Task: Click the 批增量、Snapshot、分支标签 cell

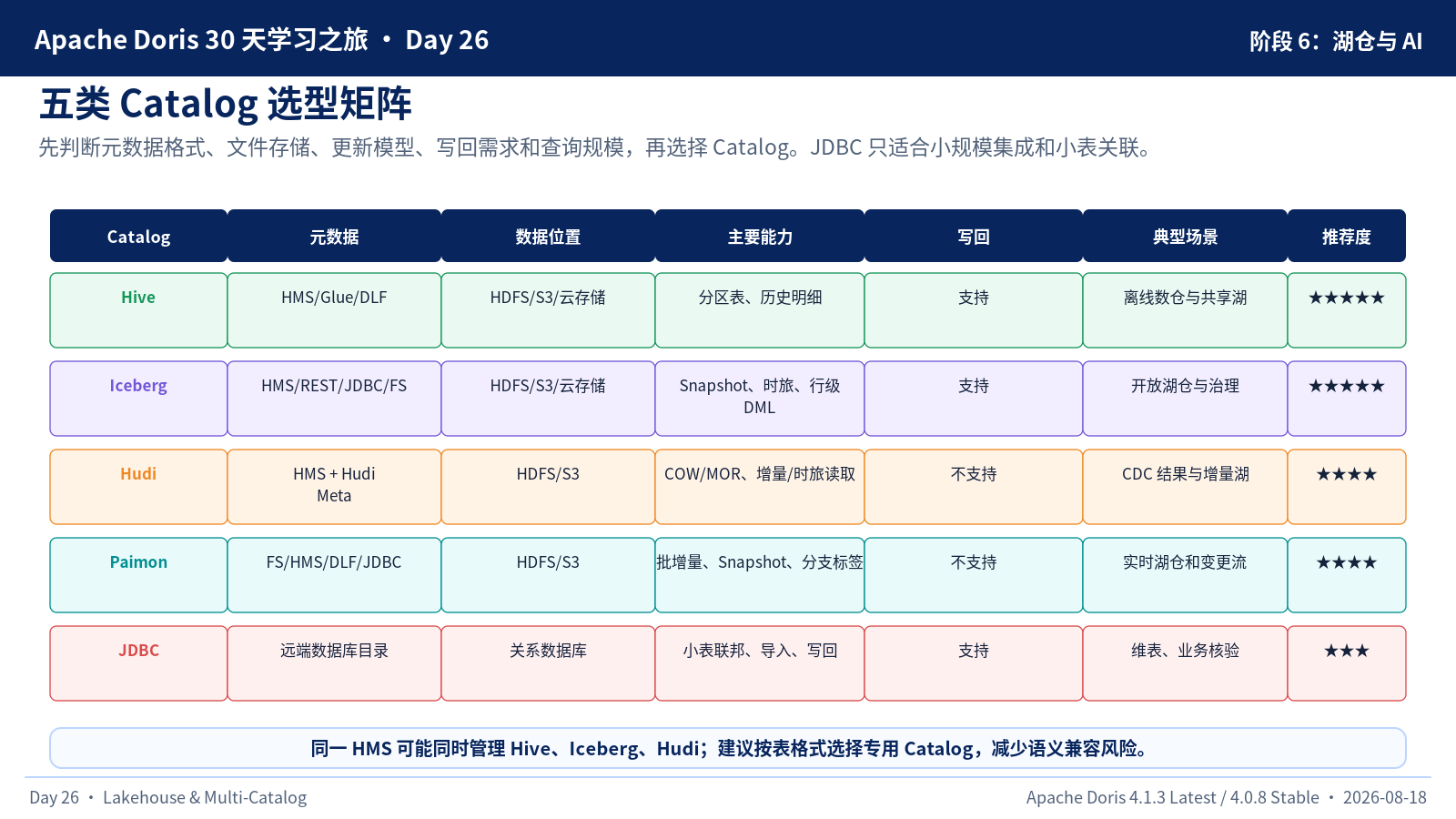Action: (x=760, y=575)
